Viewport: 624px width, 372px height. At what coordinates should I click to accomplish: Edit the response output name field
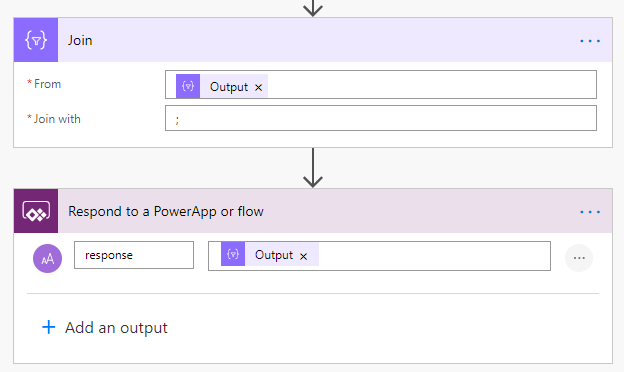(x=134, y=255)
